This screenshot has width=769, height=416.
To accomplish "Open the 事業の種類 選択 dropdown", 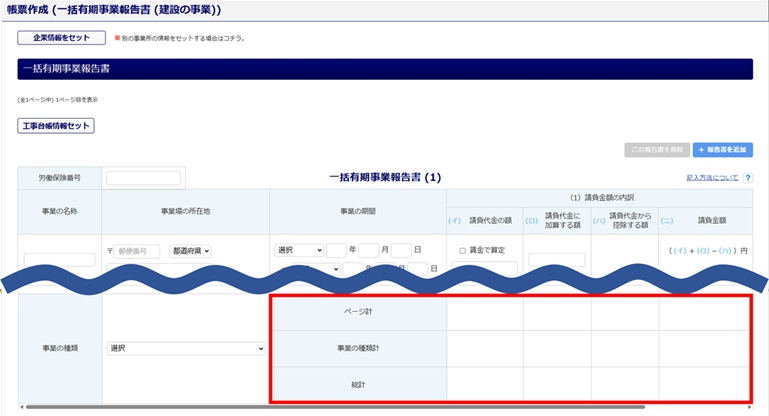I will coord(186,348).
